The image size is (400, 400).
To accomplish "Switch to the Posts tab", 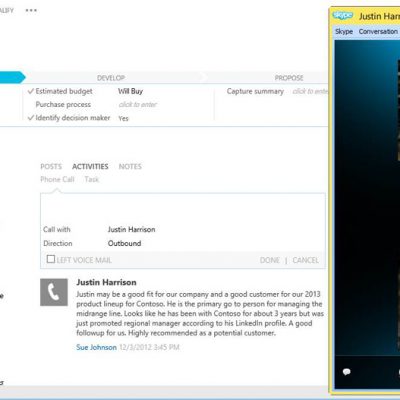I will click(x=51, y=166).
